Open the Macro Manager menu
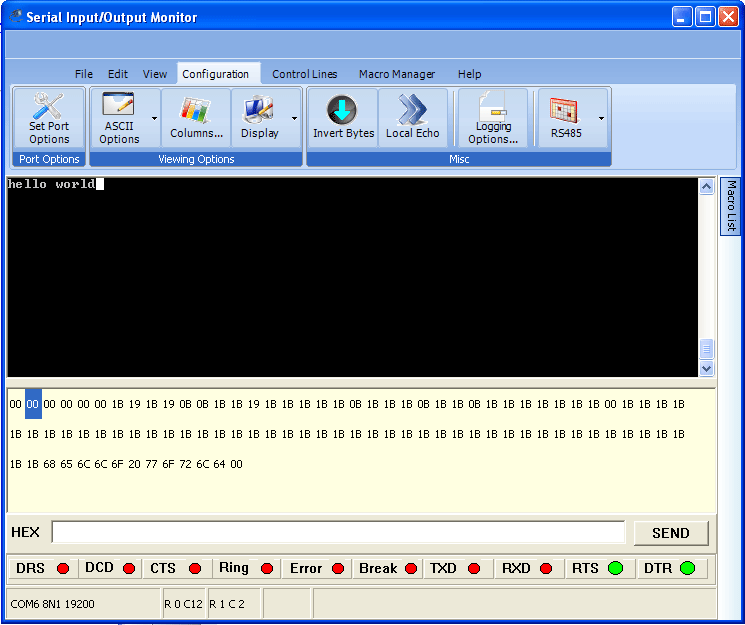Viewport: 745px width, 625px height. pos(397,74)
